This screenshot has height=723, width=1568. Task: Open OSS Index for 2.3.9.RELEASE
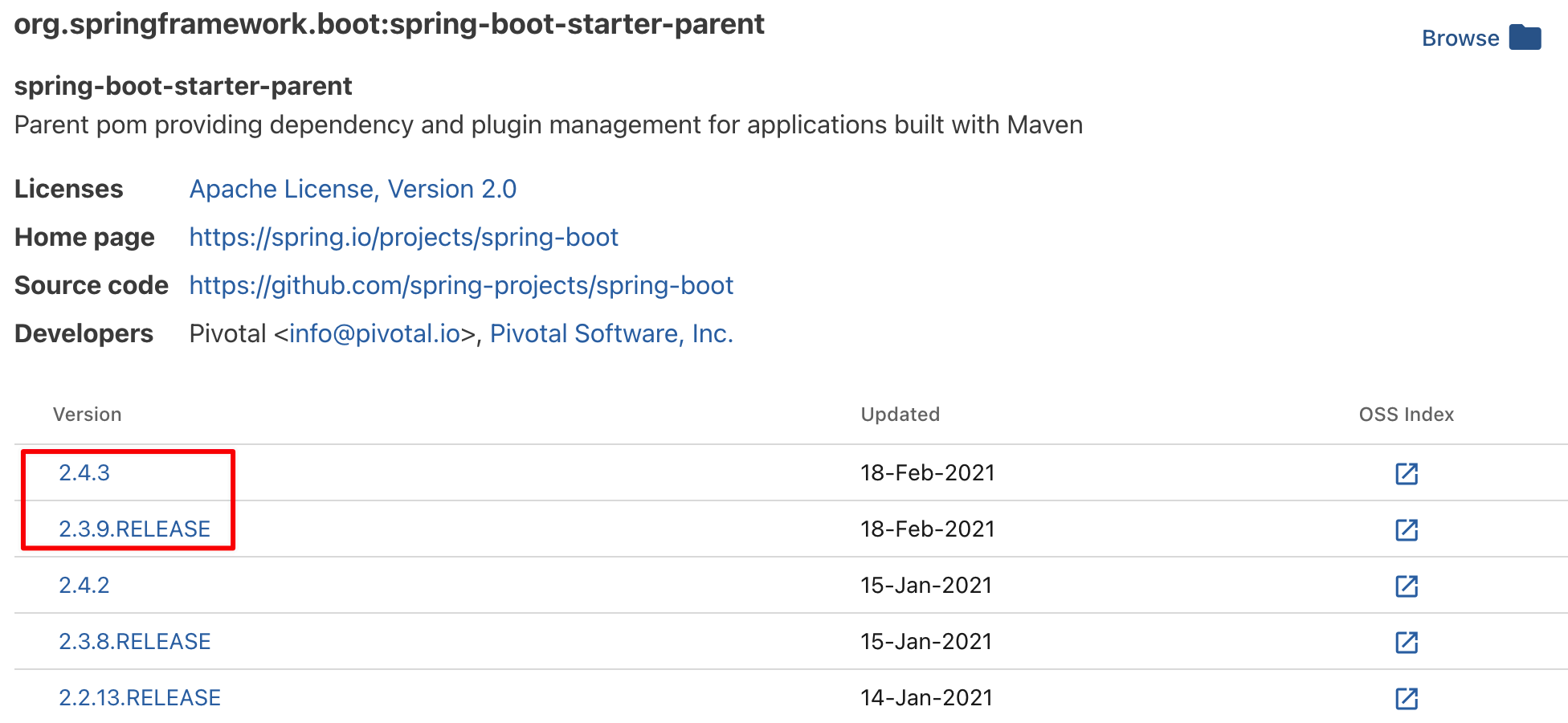(x=1407, y=529)
